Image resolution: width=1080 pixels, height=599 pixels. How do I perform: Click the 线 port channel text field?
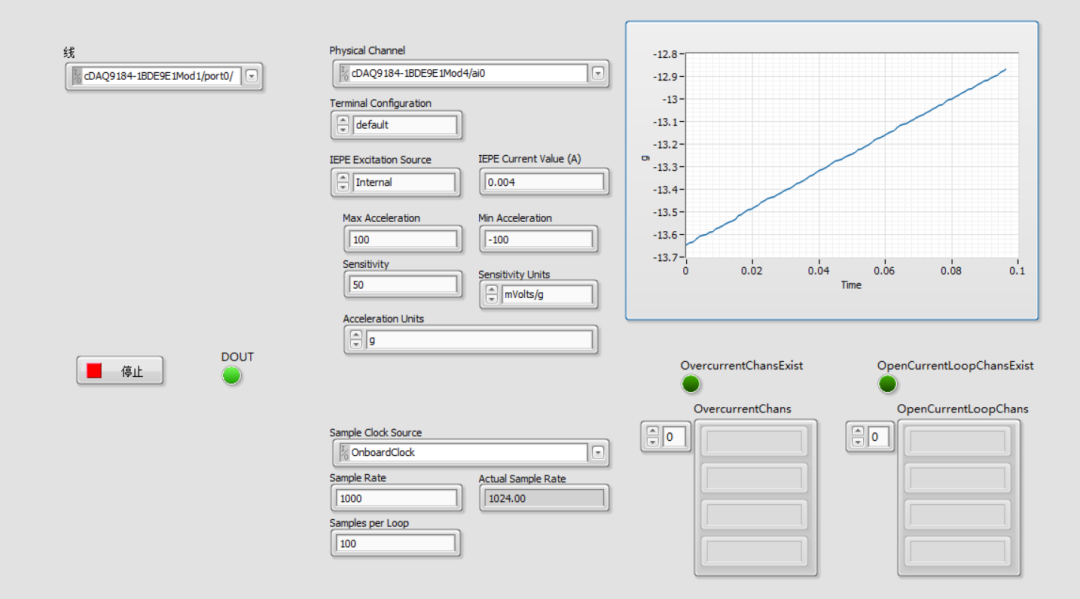(156, 76)
